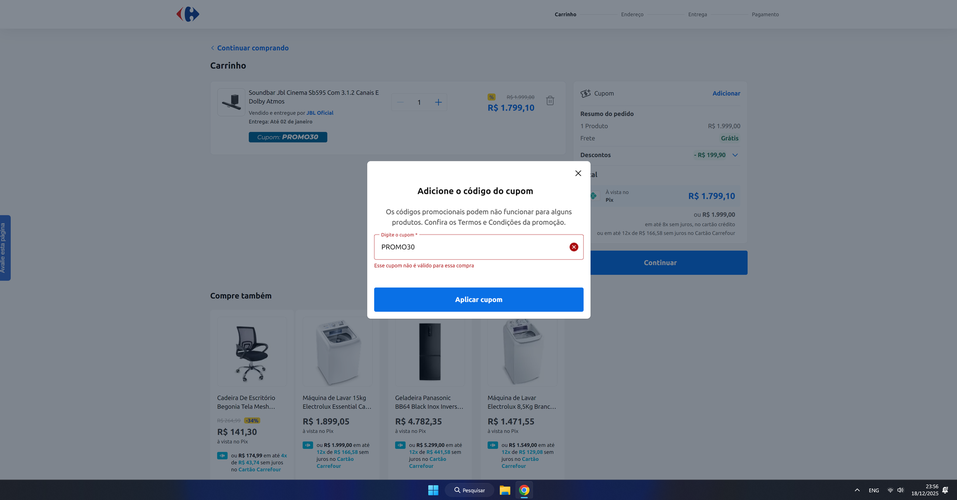Open the Pesquisar taskbar search

(469, 490)
